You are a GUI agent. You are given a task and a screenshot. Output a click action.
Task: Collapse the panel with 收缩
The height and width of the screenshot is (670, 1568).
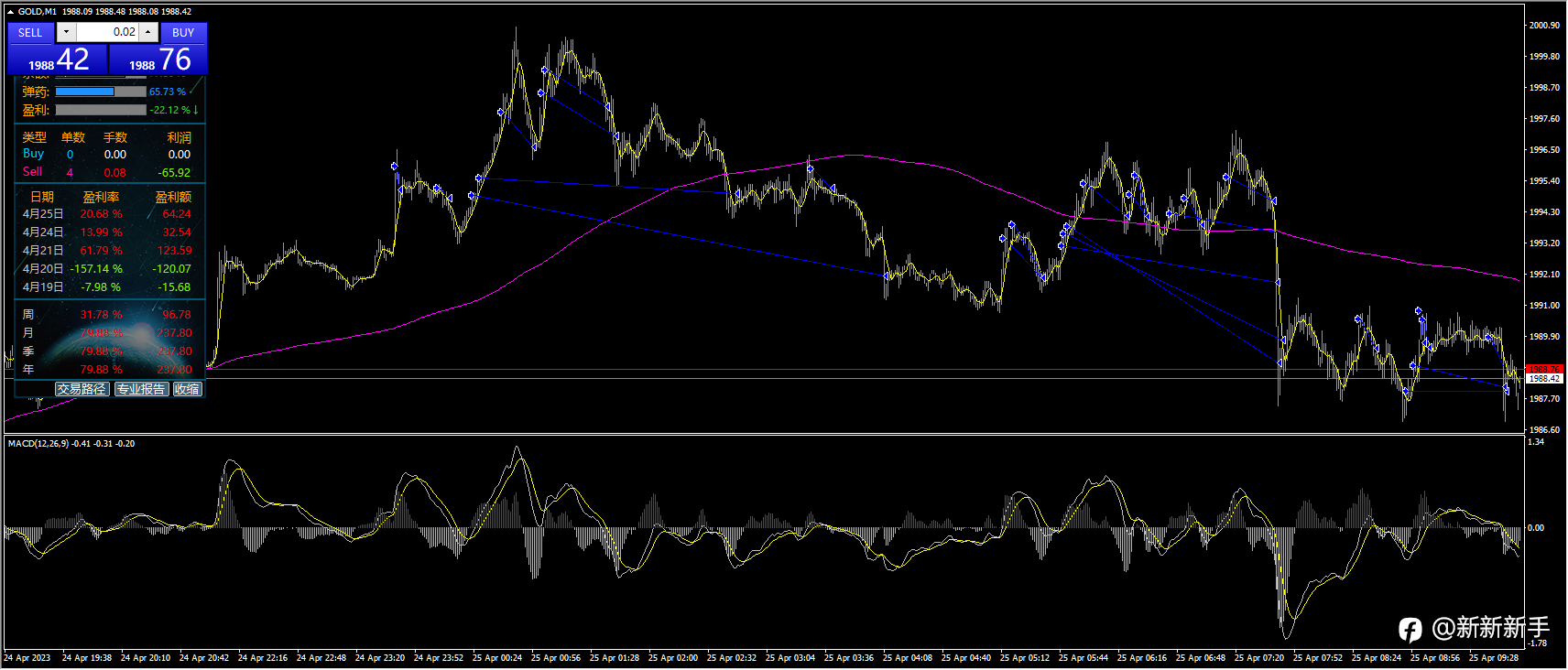pos(187,389)
